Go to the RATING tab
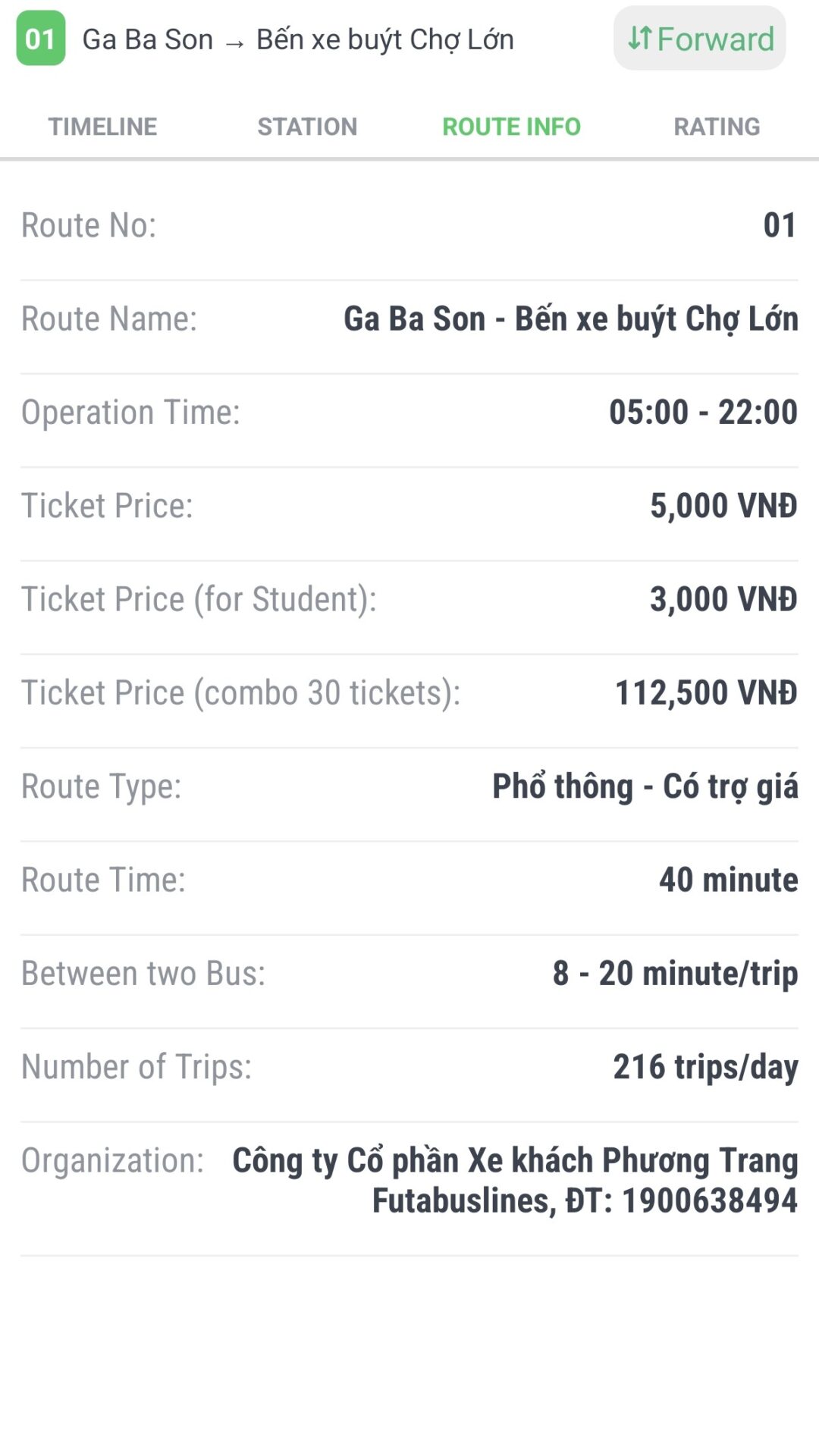Viewport: 819px width, 1456px height. (x=717, y=127)
